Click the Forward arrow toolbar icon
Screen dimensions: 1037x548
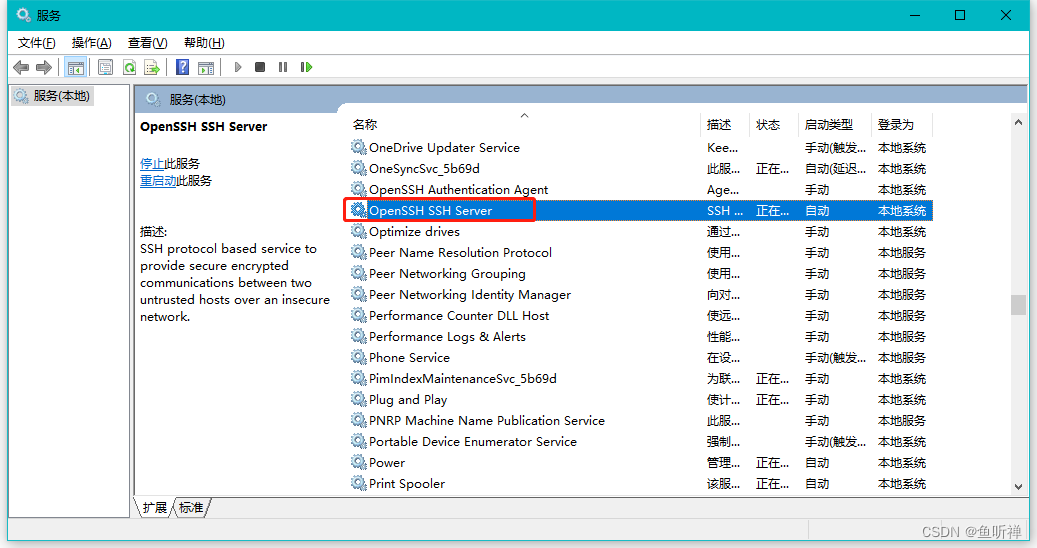(x=44, y=67)
